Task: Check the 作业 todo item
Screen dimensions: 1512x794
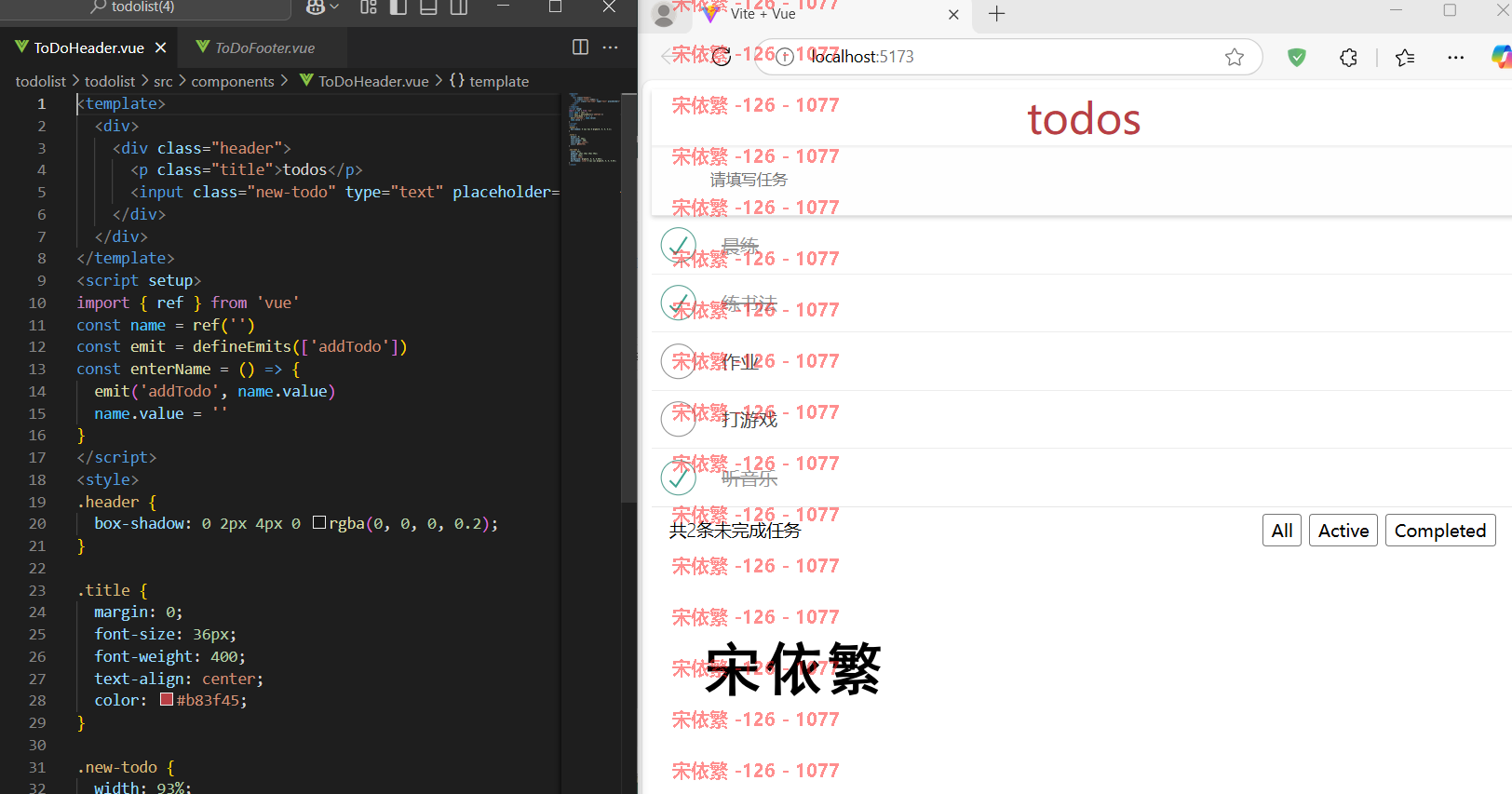Action: [679, 361]
